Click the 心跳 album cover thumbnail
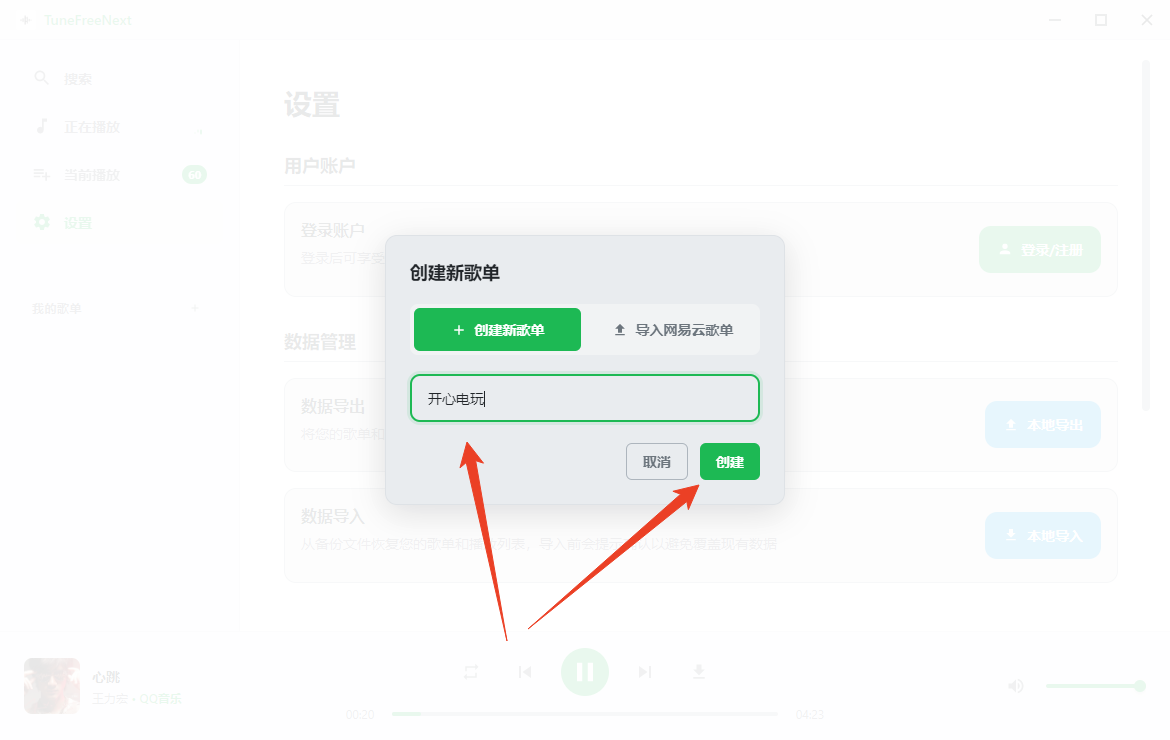Screen dimensions: 1170x740 tap(51, 686)
